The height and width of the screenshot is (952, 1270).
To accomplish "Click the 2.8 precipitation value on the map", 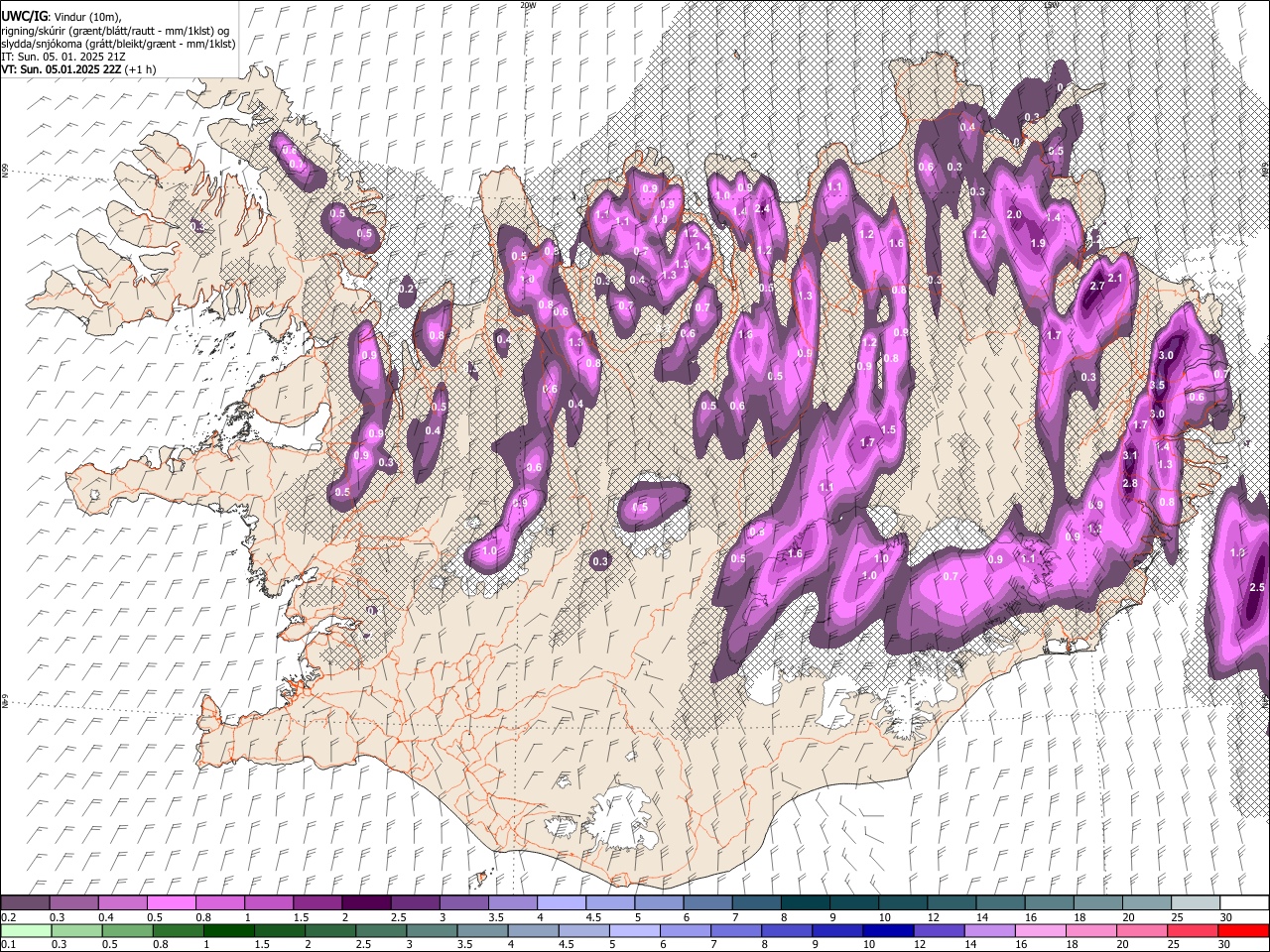I will click(x=1130, y=484).
